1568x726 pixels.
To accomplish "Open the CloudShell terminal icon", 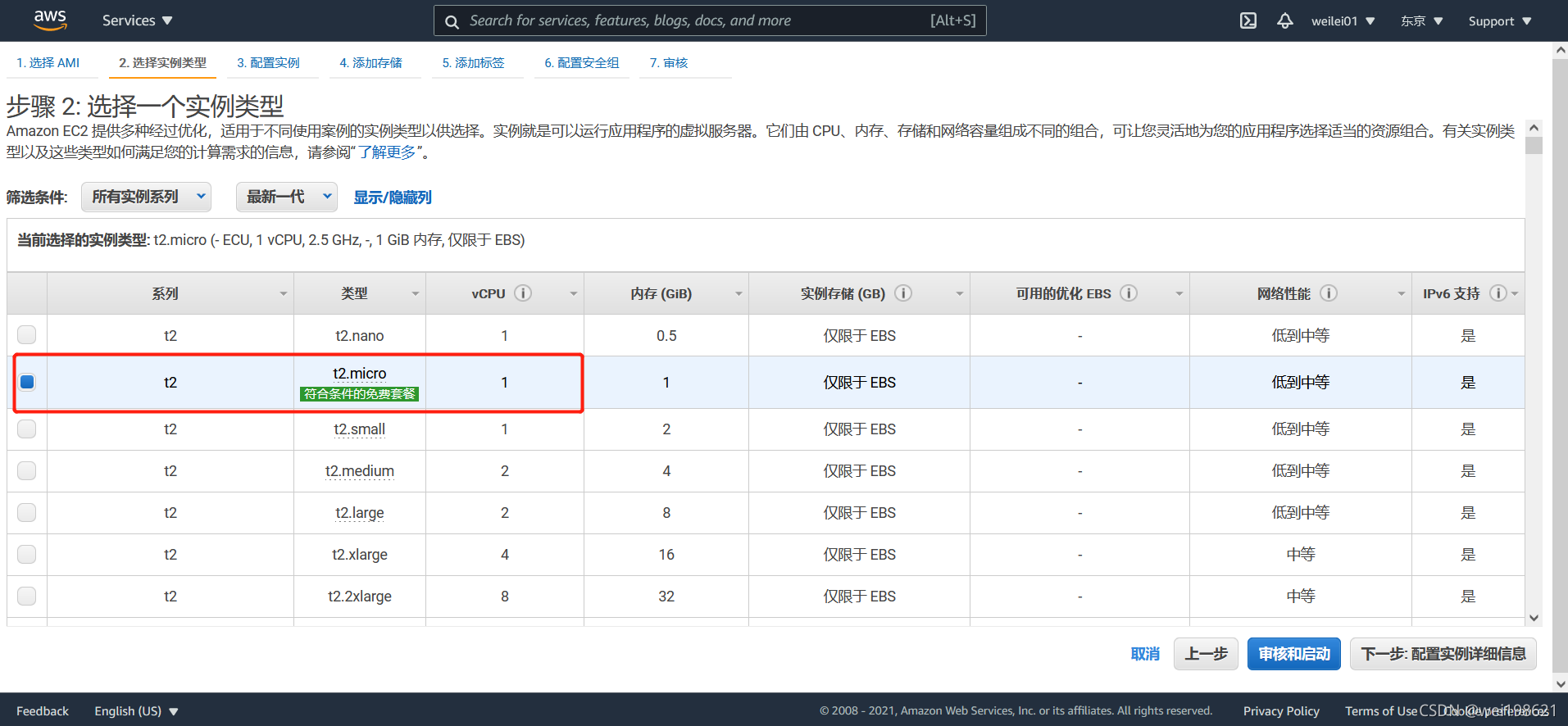I will [1248, 20].
